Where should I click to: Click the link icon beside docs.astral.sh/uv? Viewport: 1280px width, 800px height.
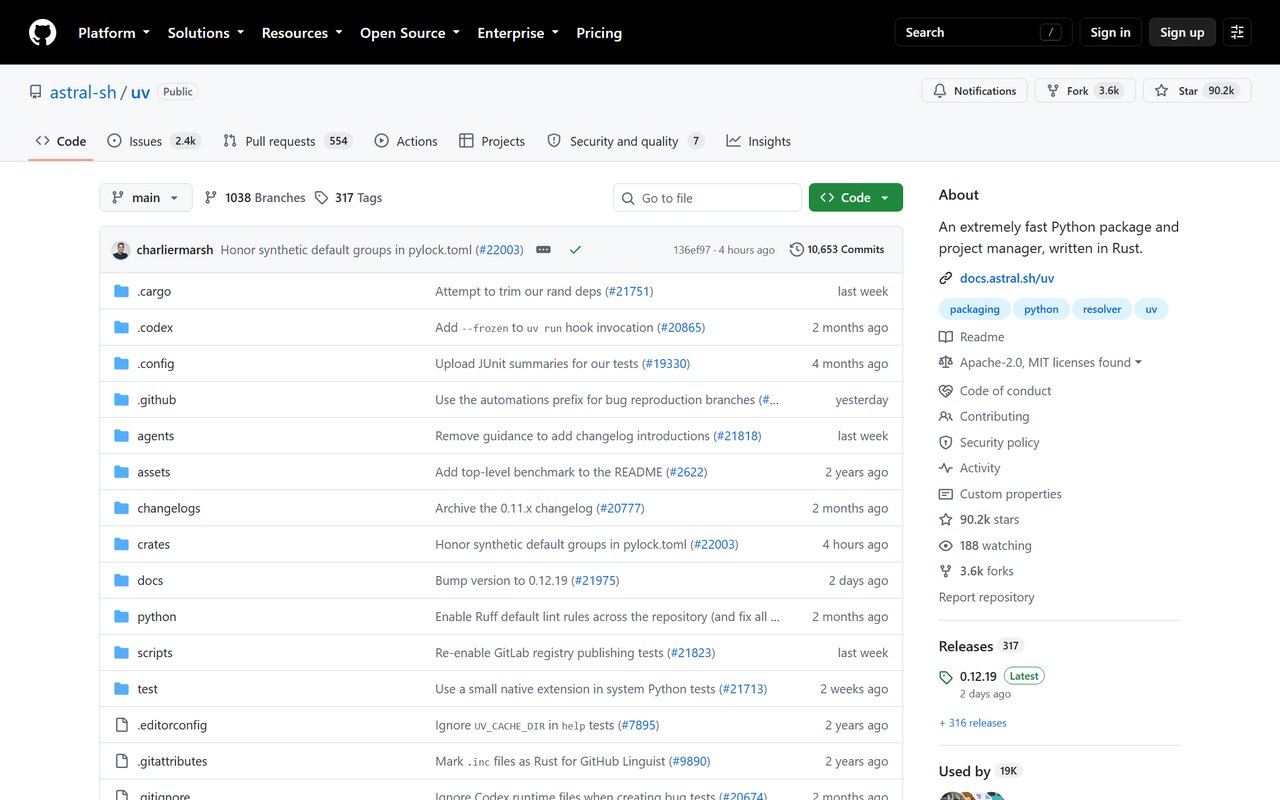click(946, 278)
